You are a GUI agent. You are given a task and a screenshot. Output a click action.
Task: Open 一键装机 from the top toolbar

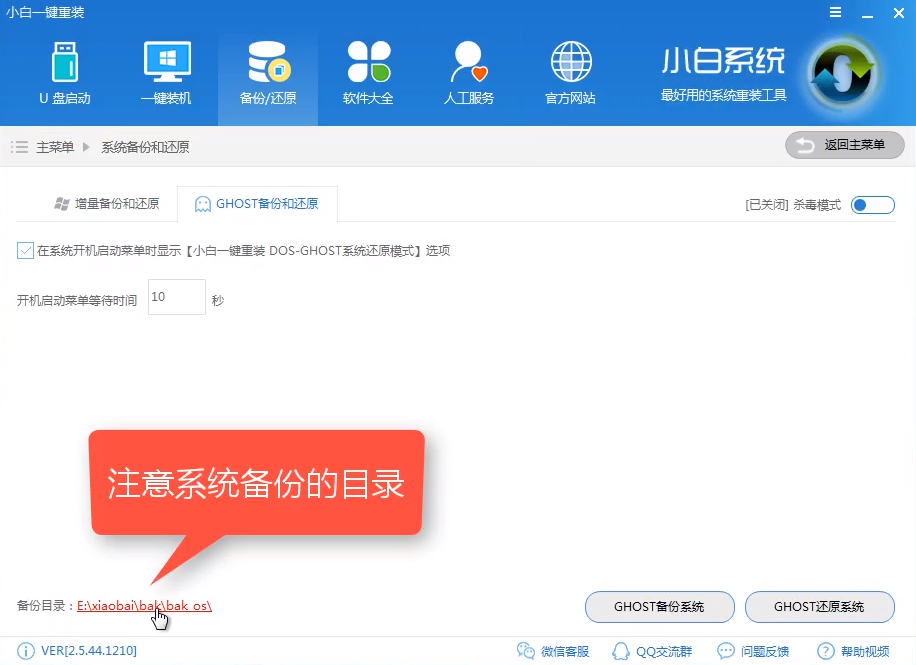(166, 72)
